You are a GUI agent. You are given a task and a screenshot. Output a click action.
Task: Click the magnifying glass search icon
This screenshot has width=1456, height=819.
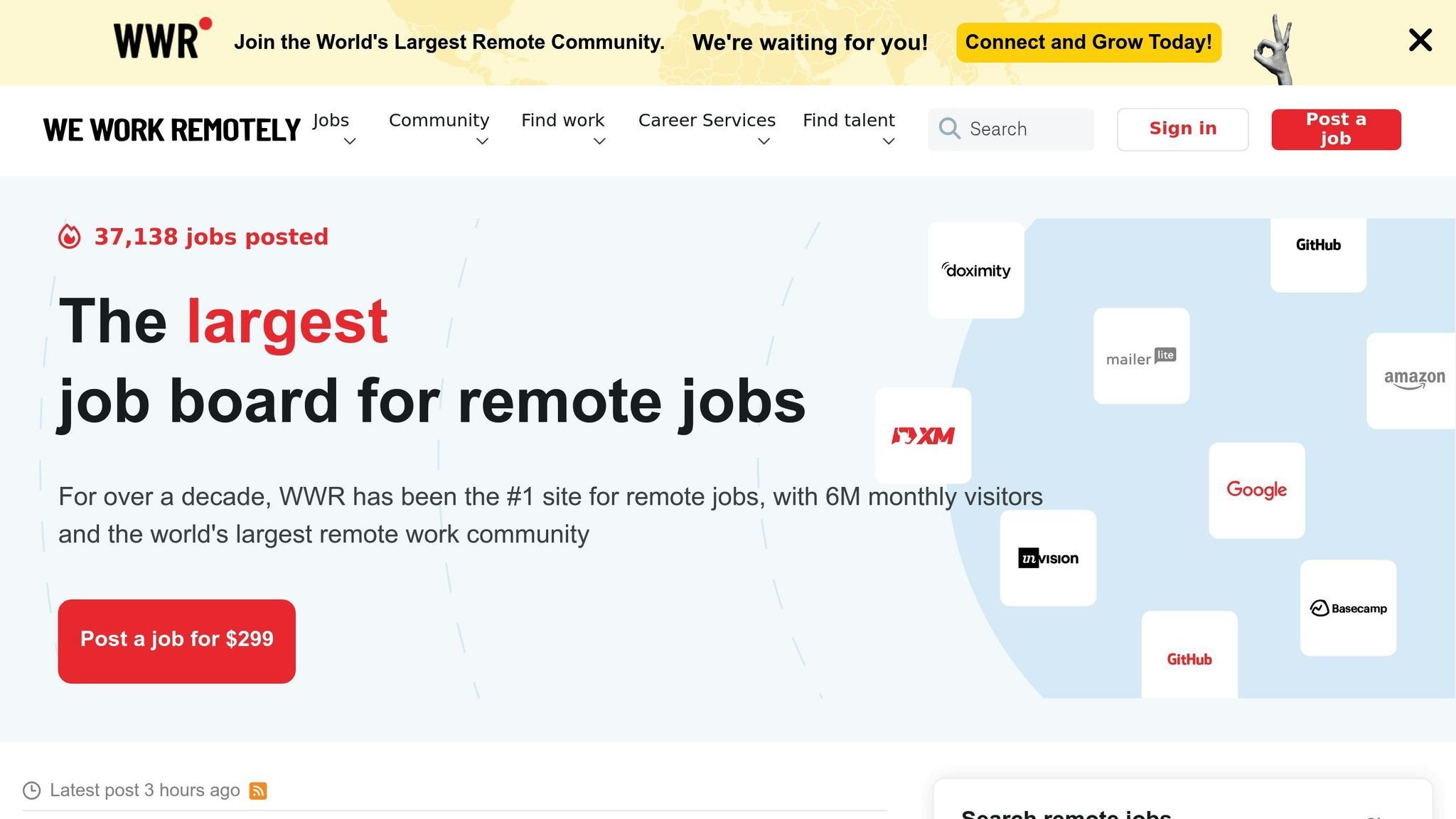pyautogui.click(x=949, y=129)
